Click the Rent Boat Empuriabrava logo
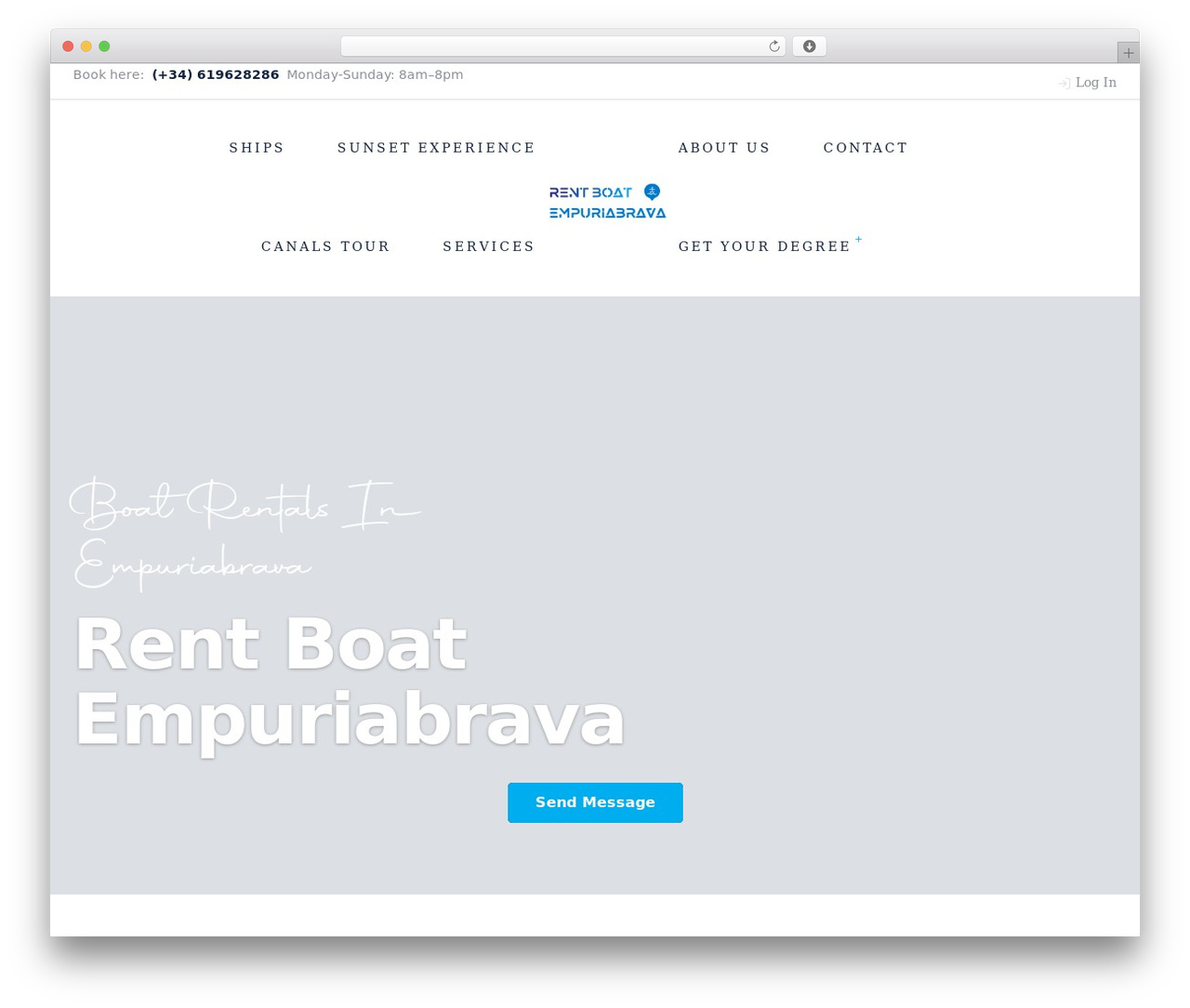The image size is (1190, 1008). pyautogui.click(x=607, y=202)
